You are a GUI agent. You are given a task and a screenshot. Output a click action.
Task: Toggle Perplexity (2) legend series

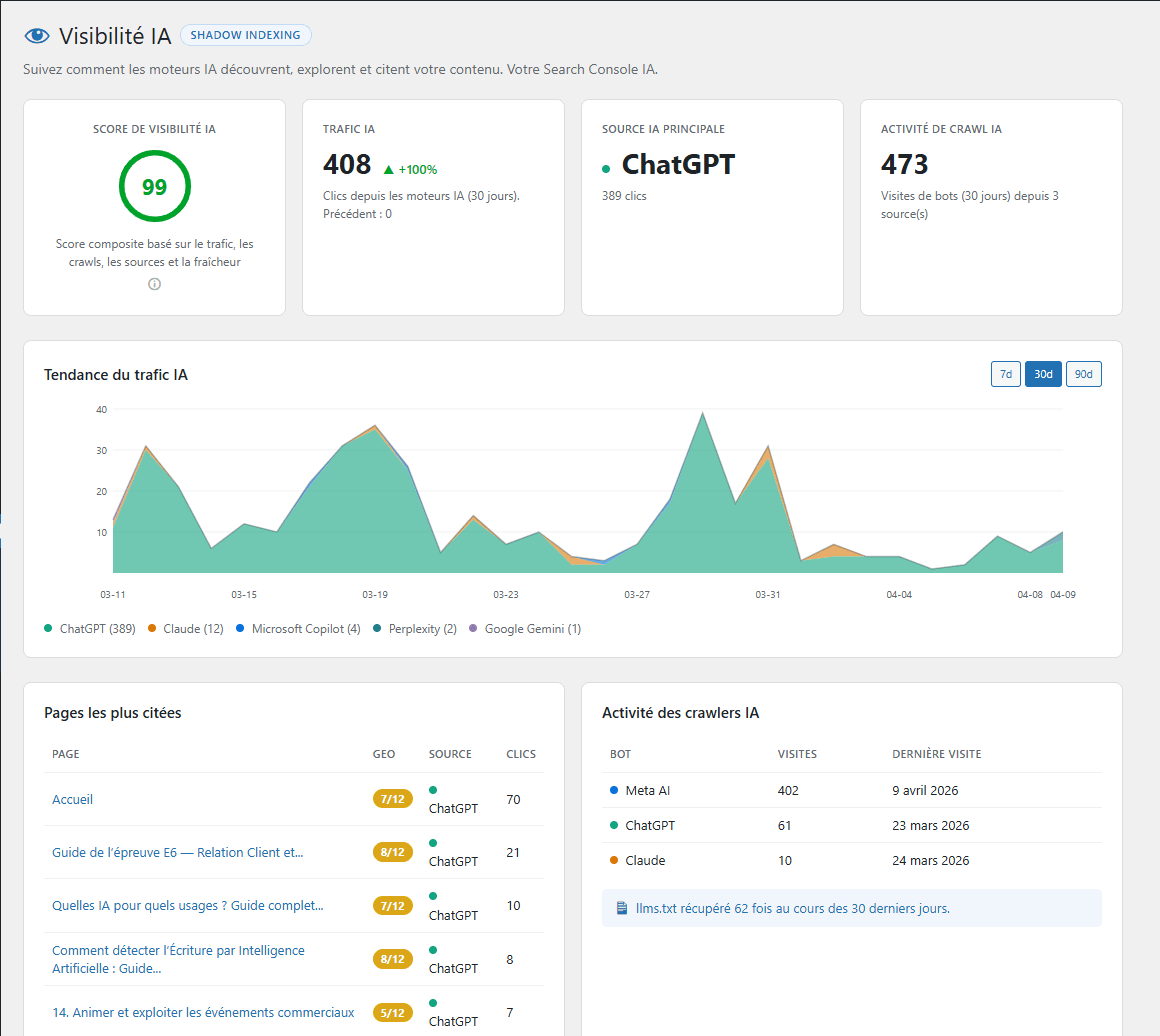(x=415, y=628)
